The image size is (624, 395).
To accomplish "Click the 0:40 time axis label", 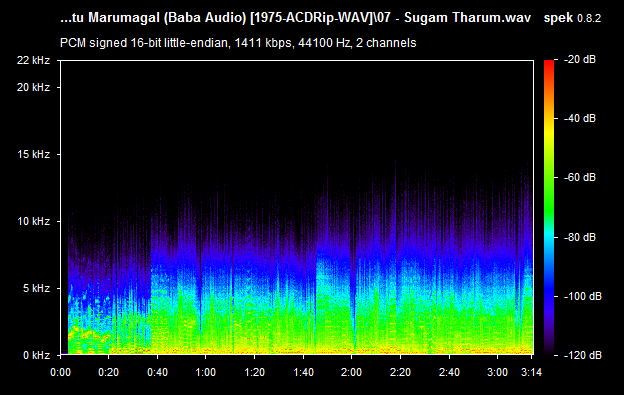I will click(x=157, y=372).
